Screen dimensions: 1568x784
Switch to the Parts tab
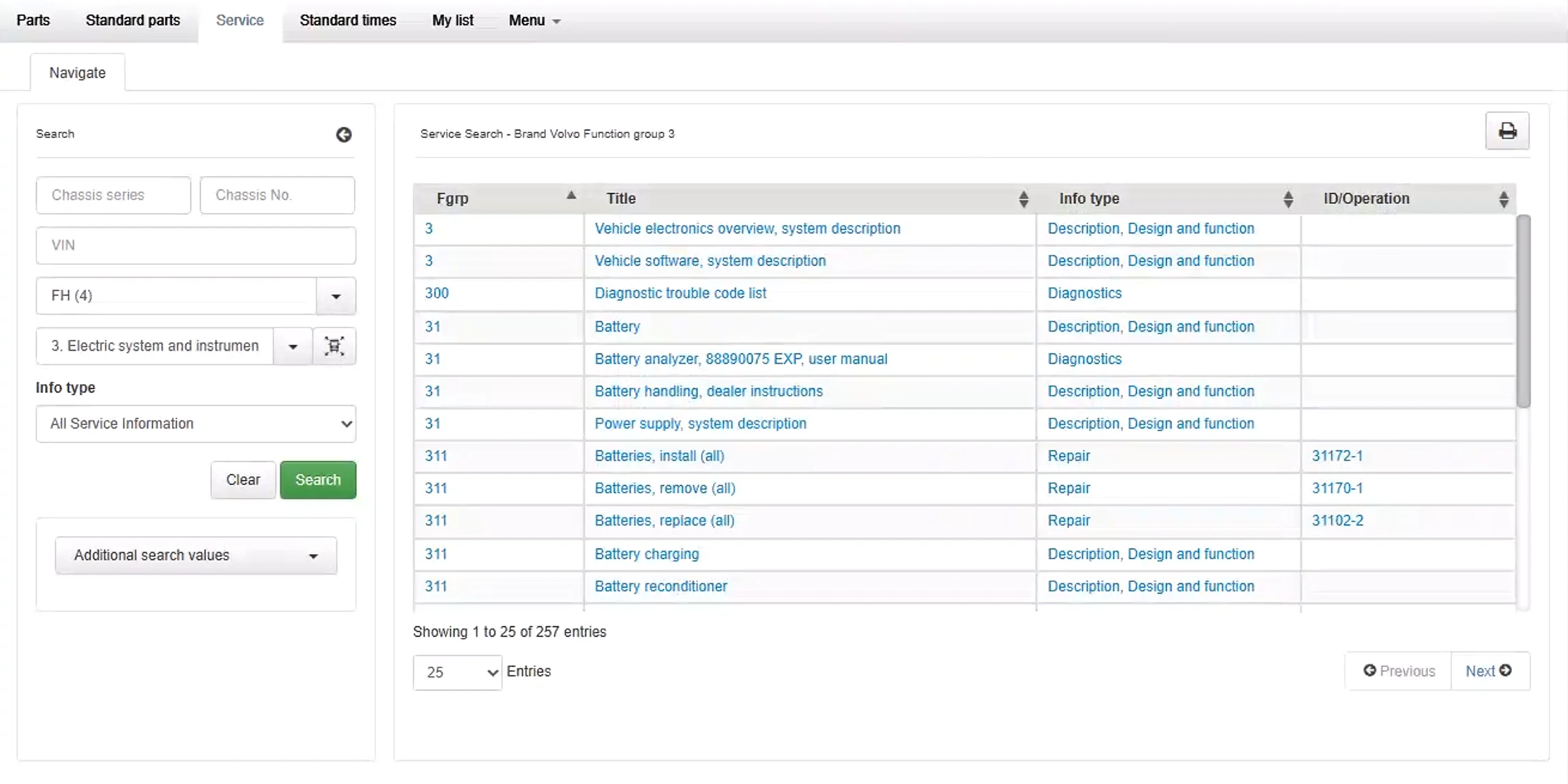point(33,20)
